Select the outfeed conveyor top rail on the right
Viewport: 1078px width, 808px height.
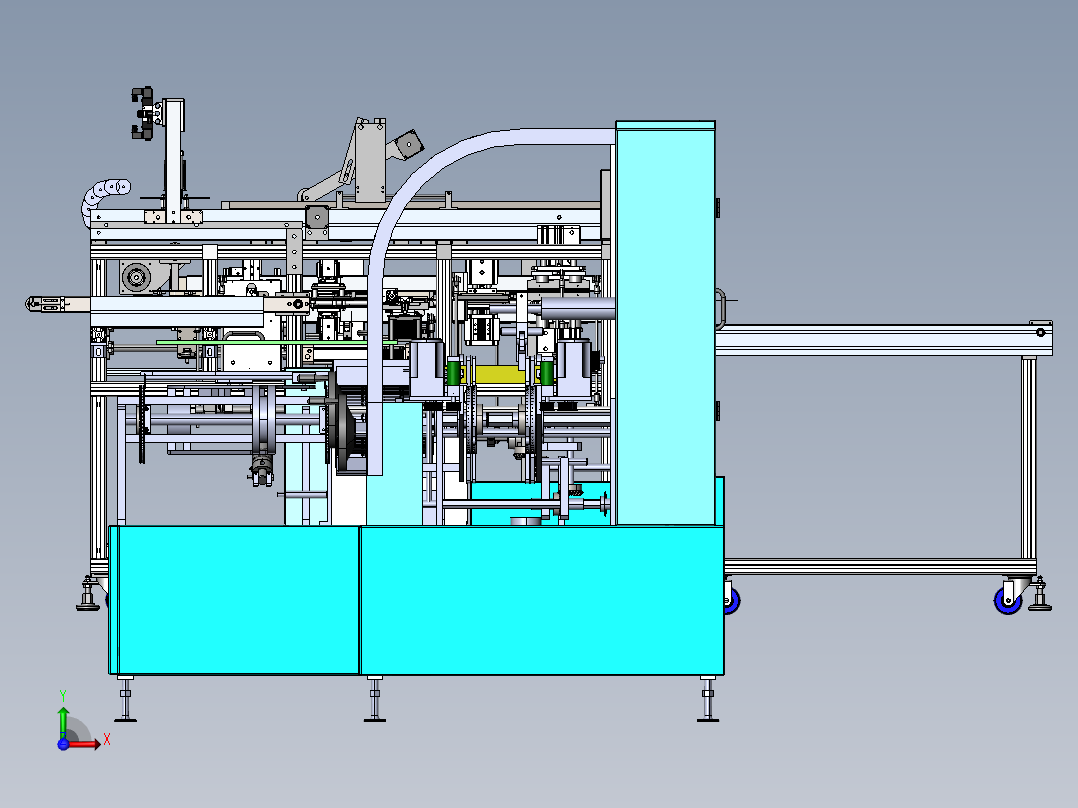(x=883, y=340)
